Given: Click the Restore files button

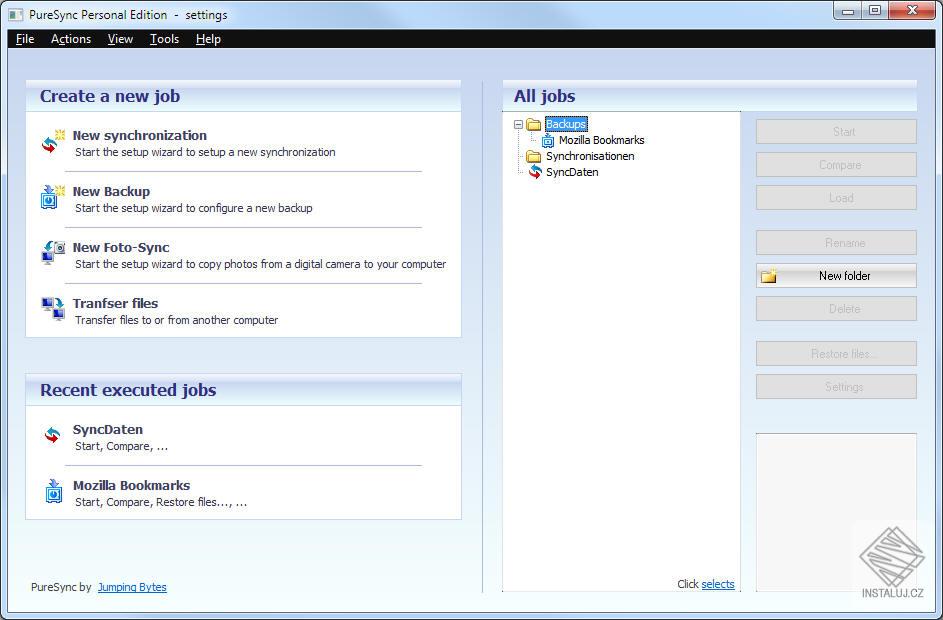Looking at the screenshot, I should click(x=836, y=354).
